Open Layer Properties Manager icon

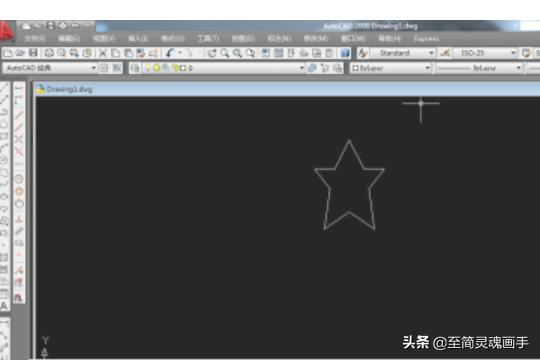(x=135, y=68)
